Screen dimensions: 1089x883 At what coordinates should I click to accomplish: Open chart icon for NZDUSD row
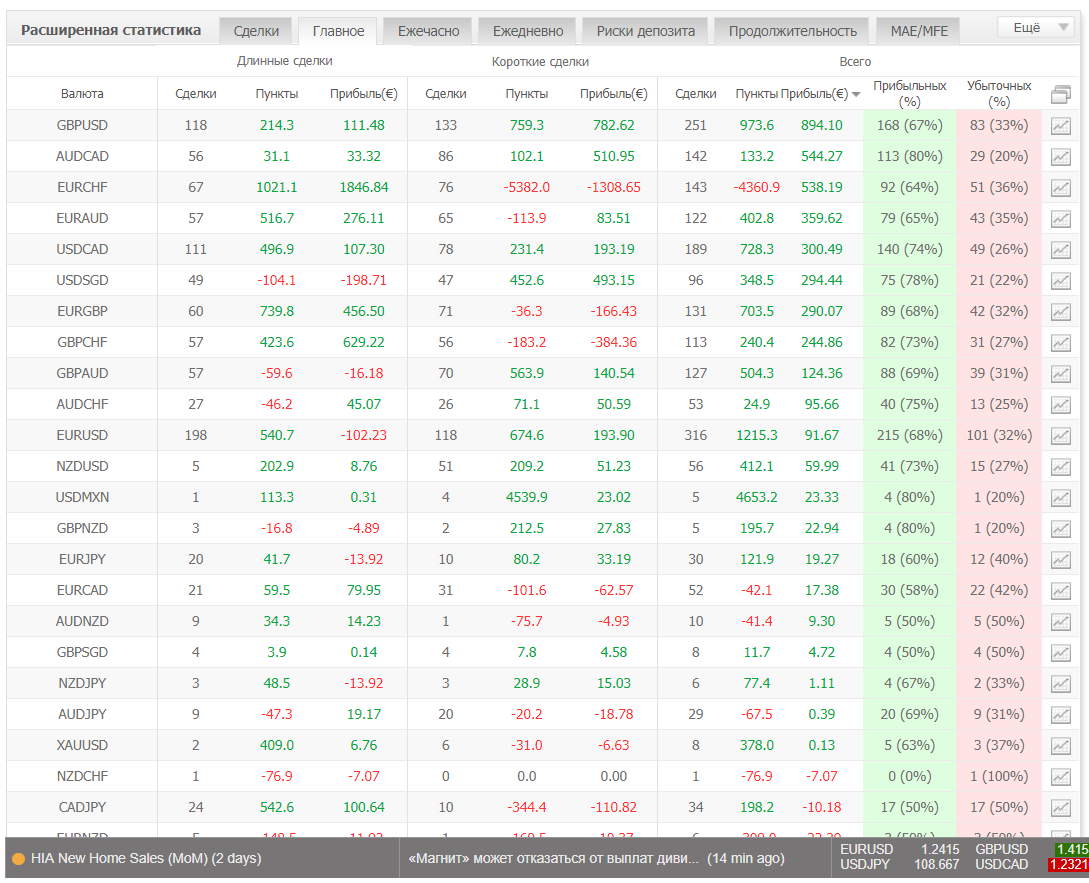tap(1060, 467)
